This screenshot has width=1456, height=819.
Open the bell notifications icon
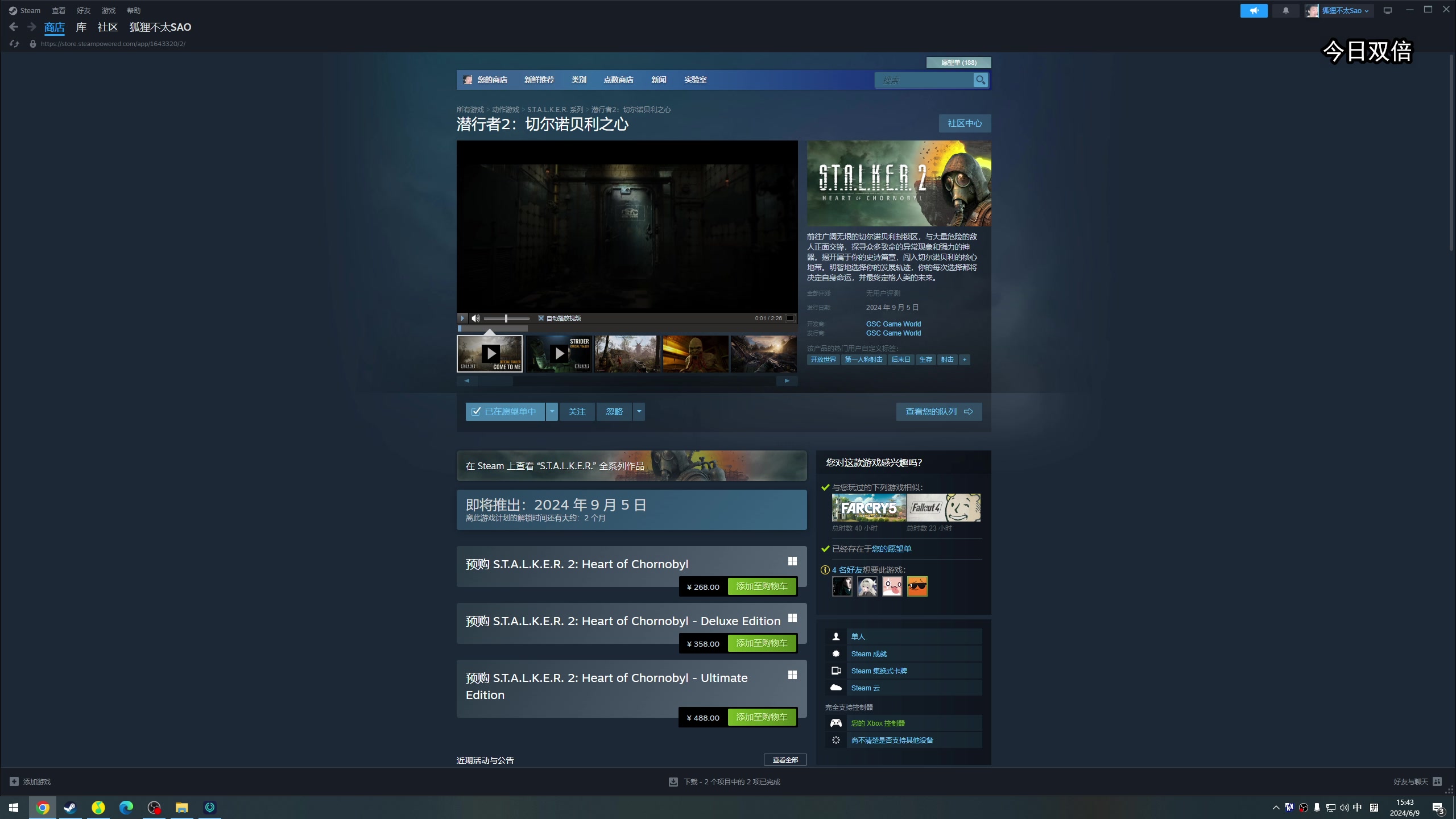(1285, 11)
